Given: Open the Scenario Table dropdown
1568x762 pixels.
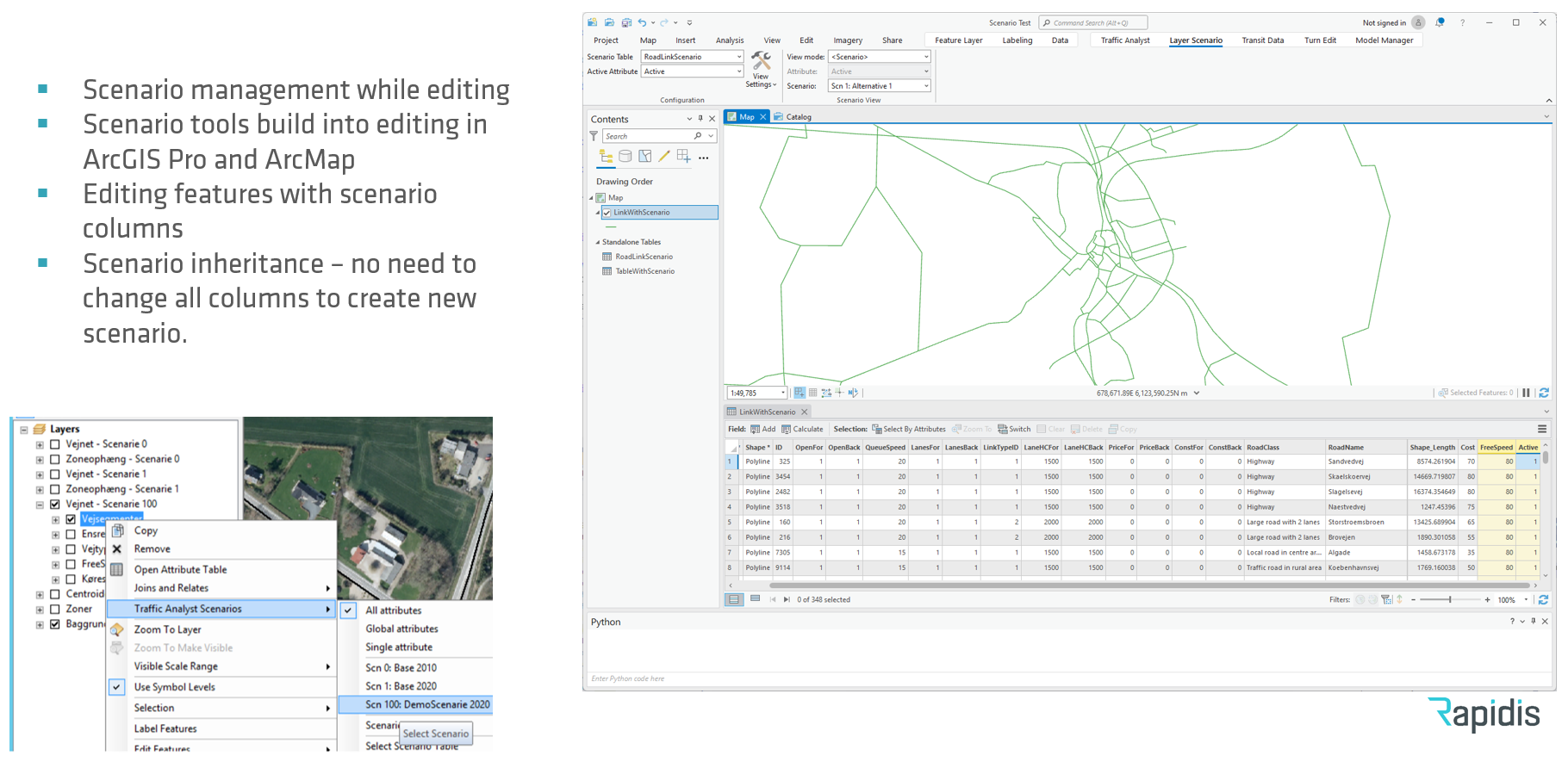Looking at the screenshot, I should [738, 57].
